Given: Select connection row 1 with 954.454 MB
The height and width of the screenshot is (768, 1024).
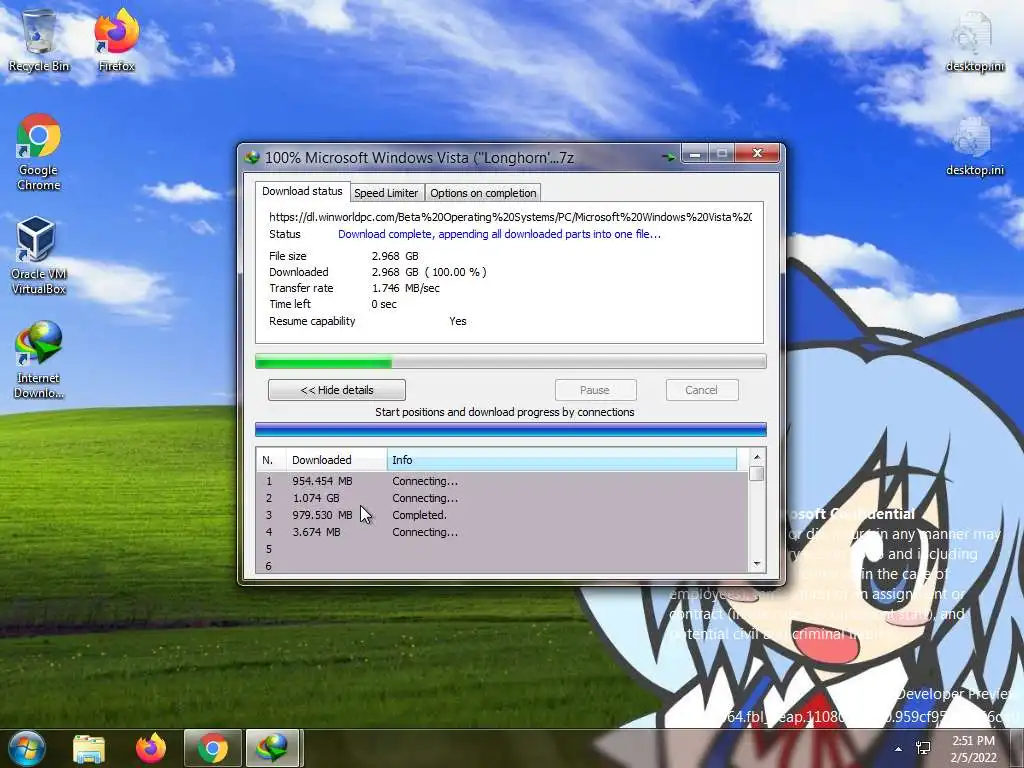Looking at the screenshot, I should point(502,481).
